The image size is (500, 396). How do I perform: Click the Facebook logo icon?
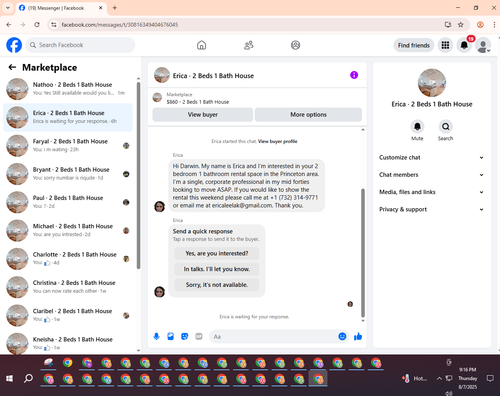pos(14,45)
